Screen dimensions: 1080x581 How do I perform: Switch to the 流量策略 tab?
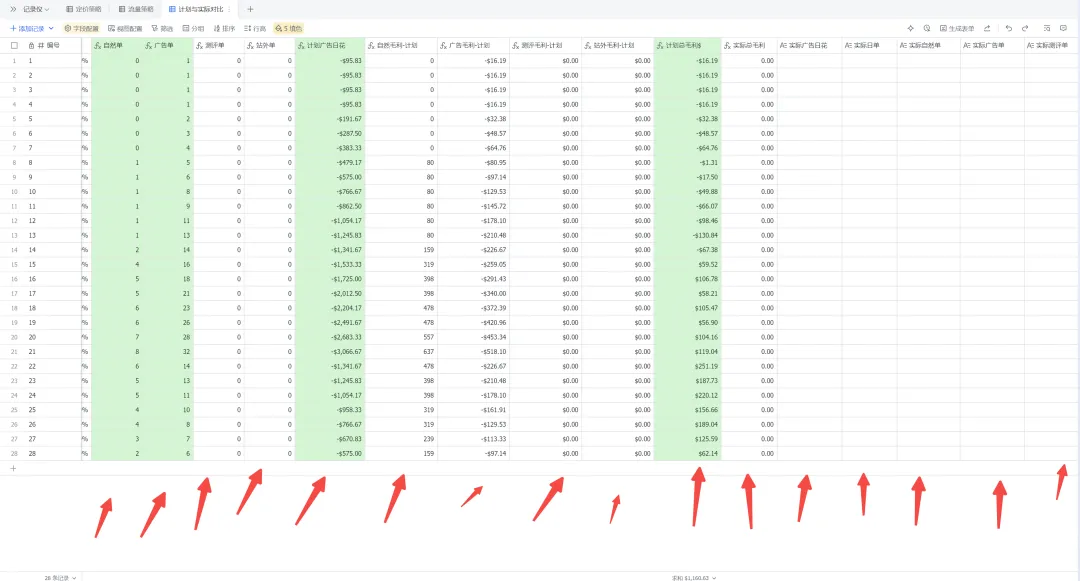[136, 9]
